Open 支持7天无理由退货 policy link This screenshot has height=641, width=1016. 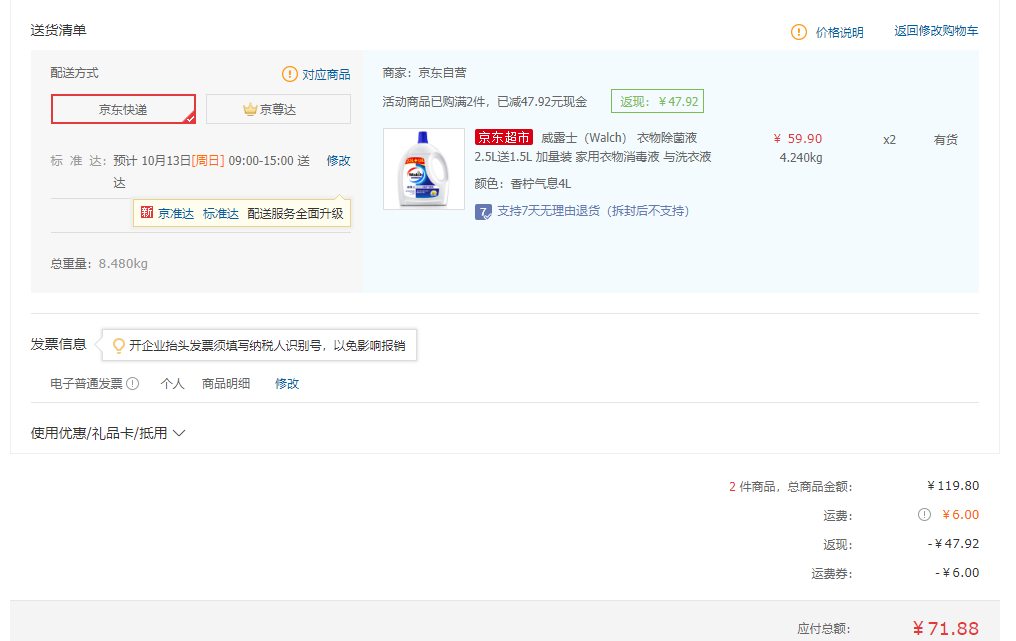pyautogui.click(x=593, y=211)
